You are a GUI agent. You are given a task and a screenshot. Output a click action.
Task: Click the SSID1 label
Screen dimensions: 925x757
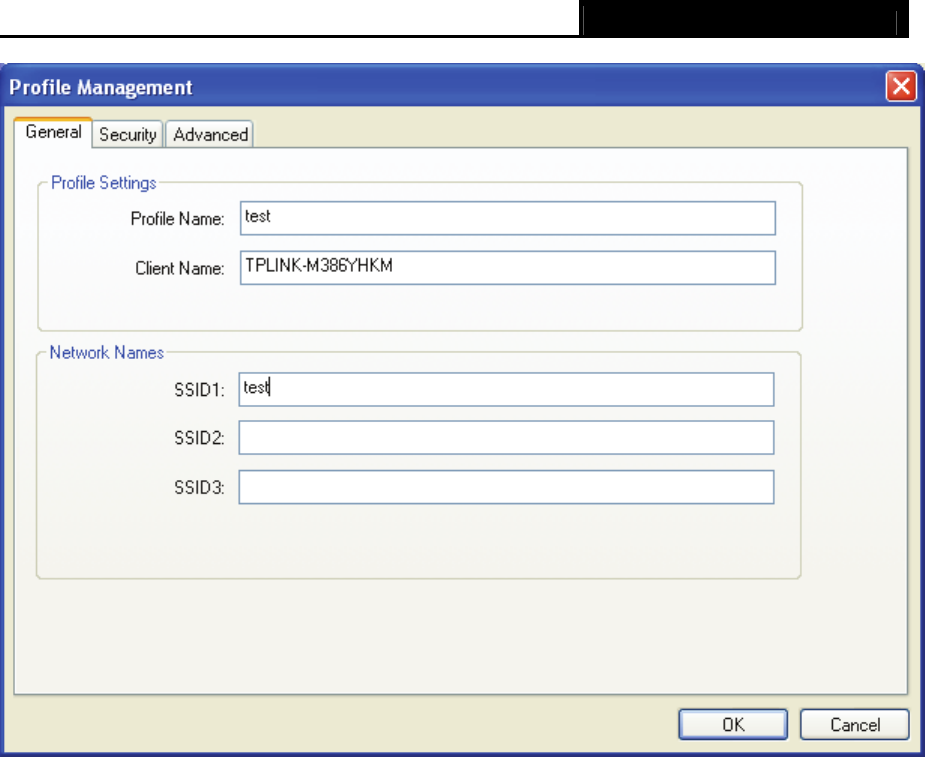click(x=199, y=390)
